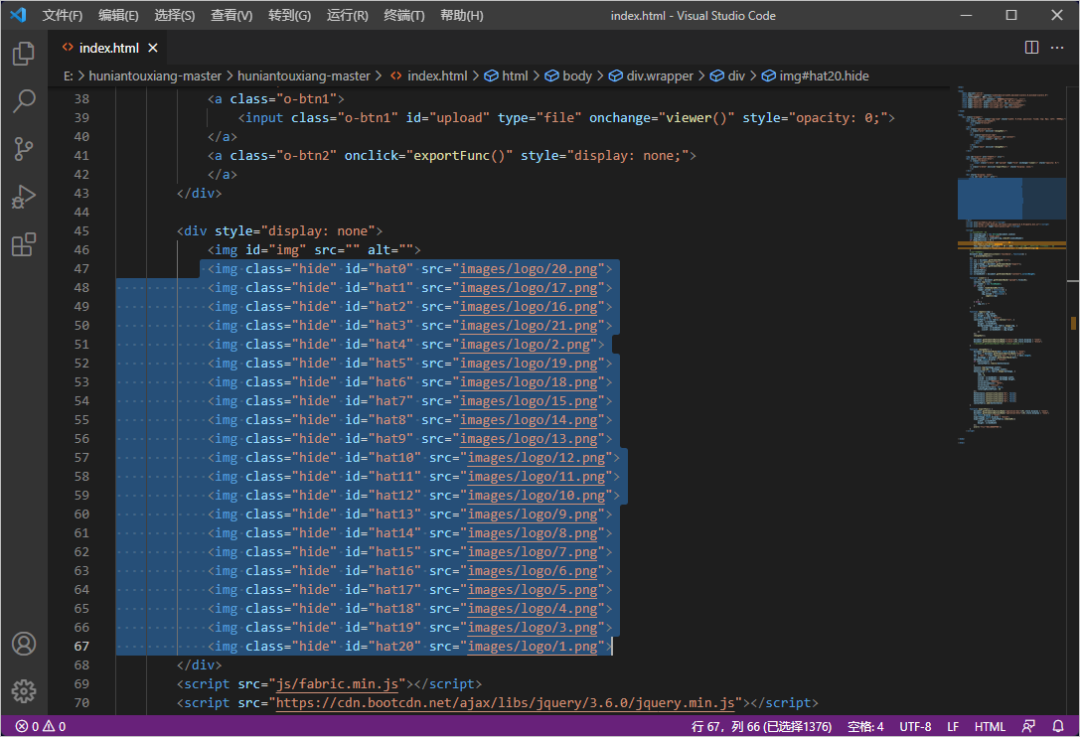Open the 文件(F) menu

pos(63,16)
